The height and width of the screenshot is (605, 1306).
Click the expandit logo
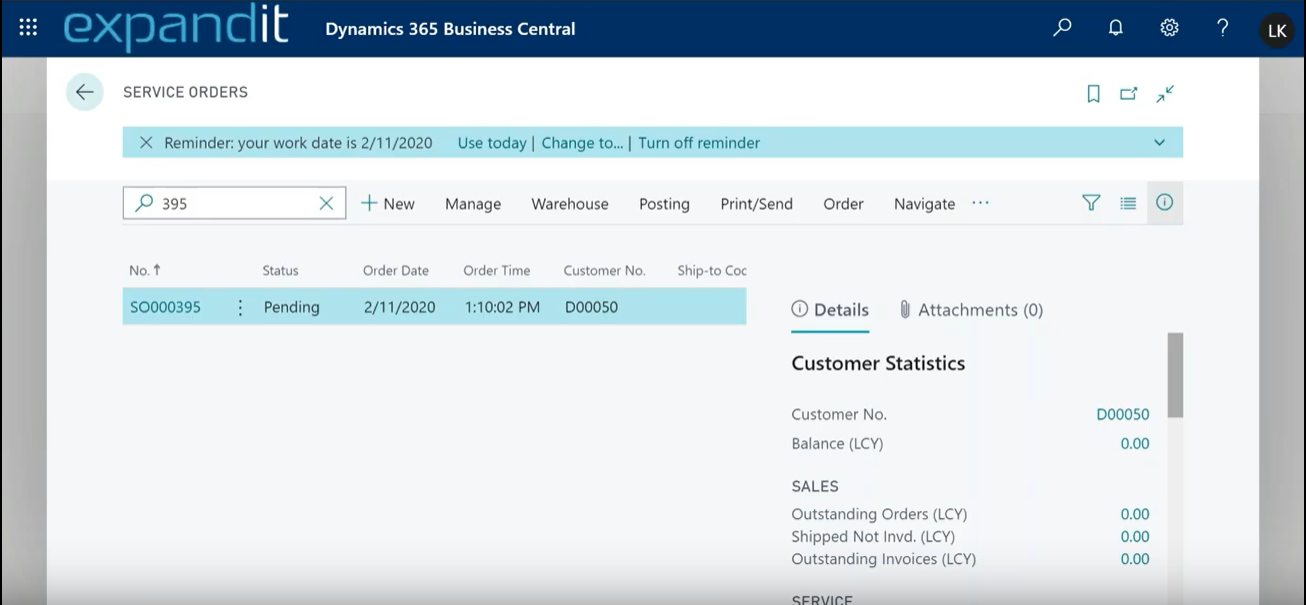pyautogui.click(x=176, y=28)
